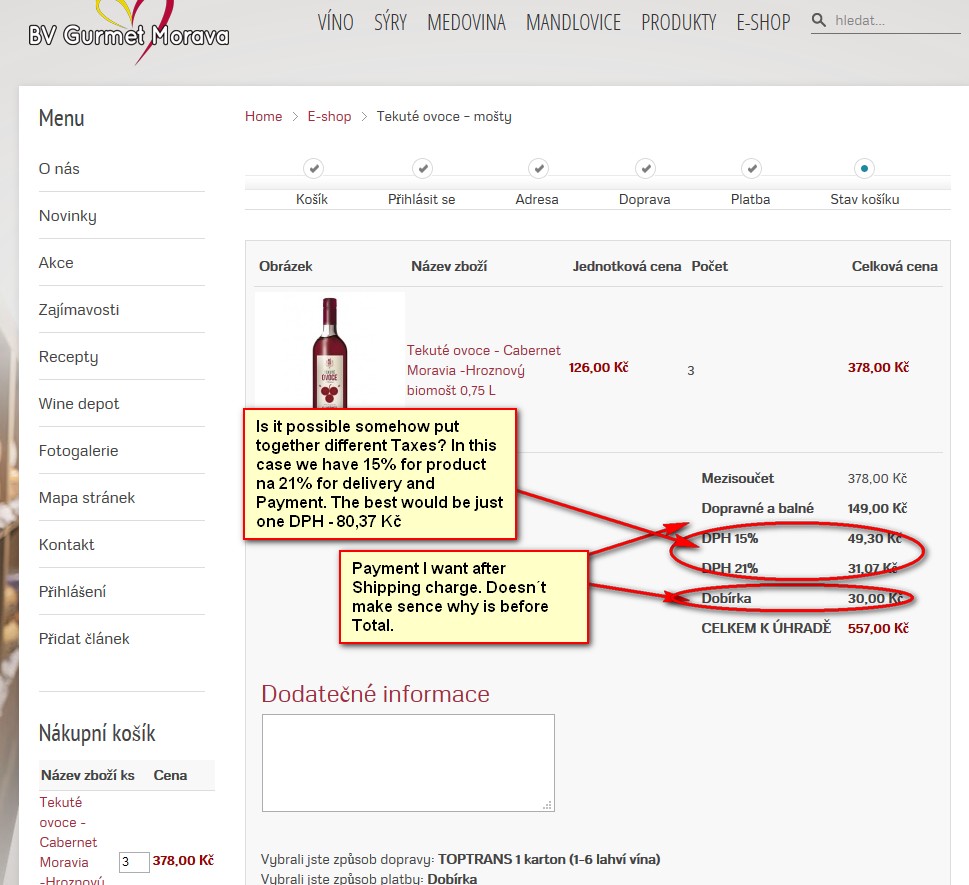Open Zajímavosti in sidebar menu
Image resolution: width=969 pixels, height=885 pixels.
click(x=78, y=310)
